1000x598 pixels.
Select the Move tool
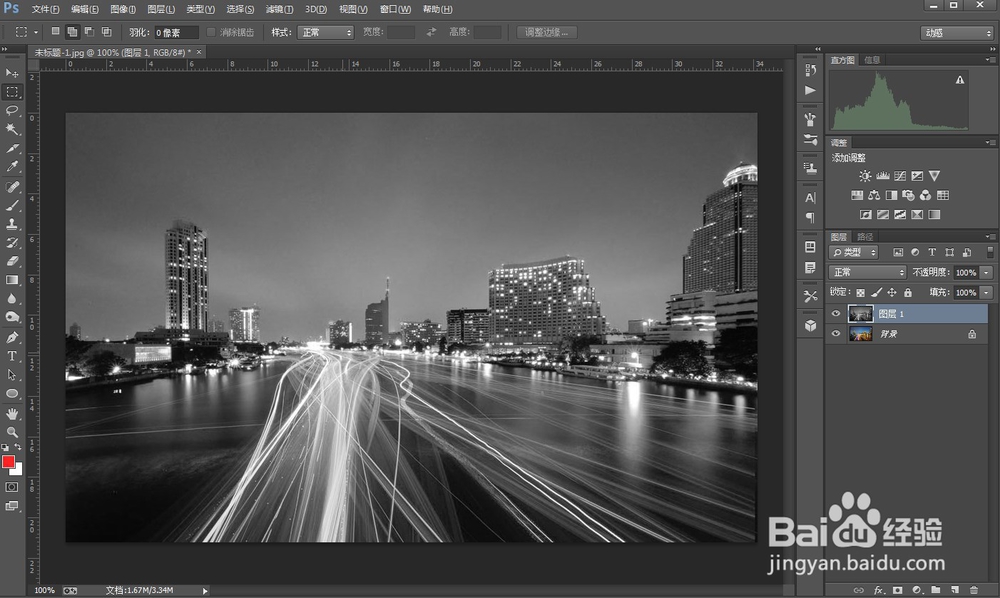coord(11,73)
